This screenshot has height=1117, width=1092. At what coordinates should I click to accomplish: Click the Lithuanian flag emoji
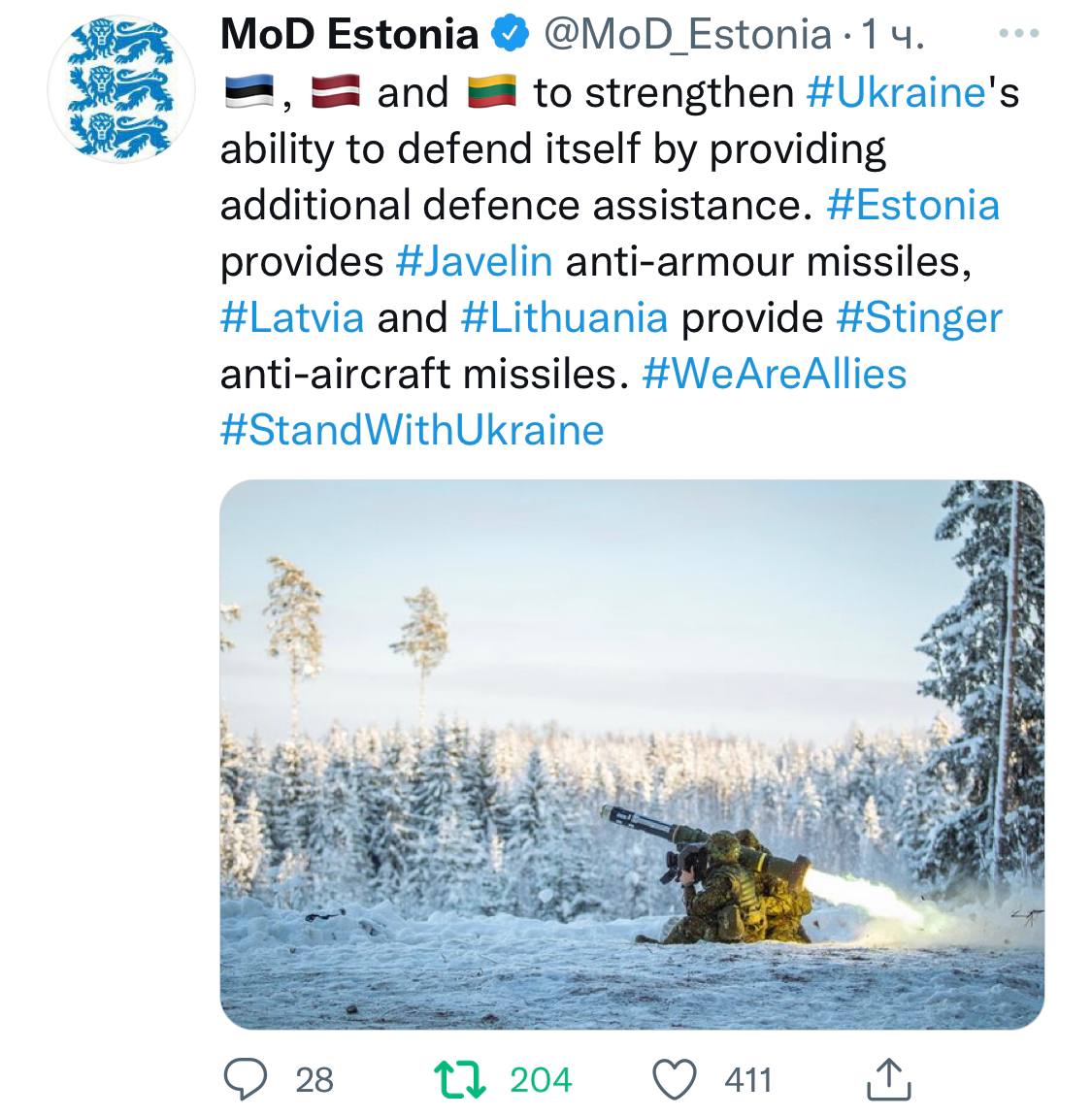pyautogui.click(x=491, y=93)
